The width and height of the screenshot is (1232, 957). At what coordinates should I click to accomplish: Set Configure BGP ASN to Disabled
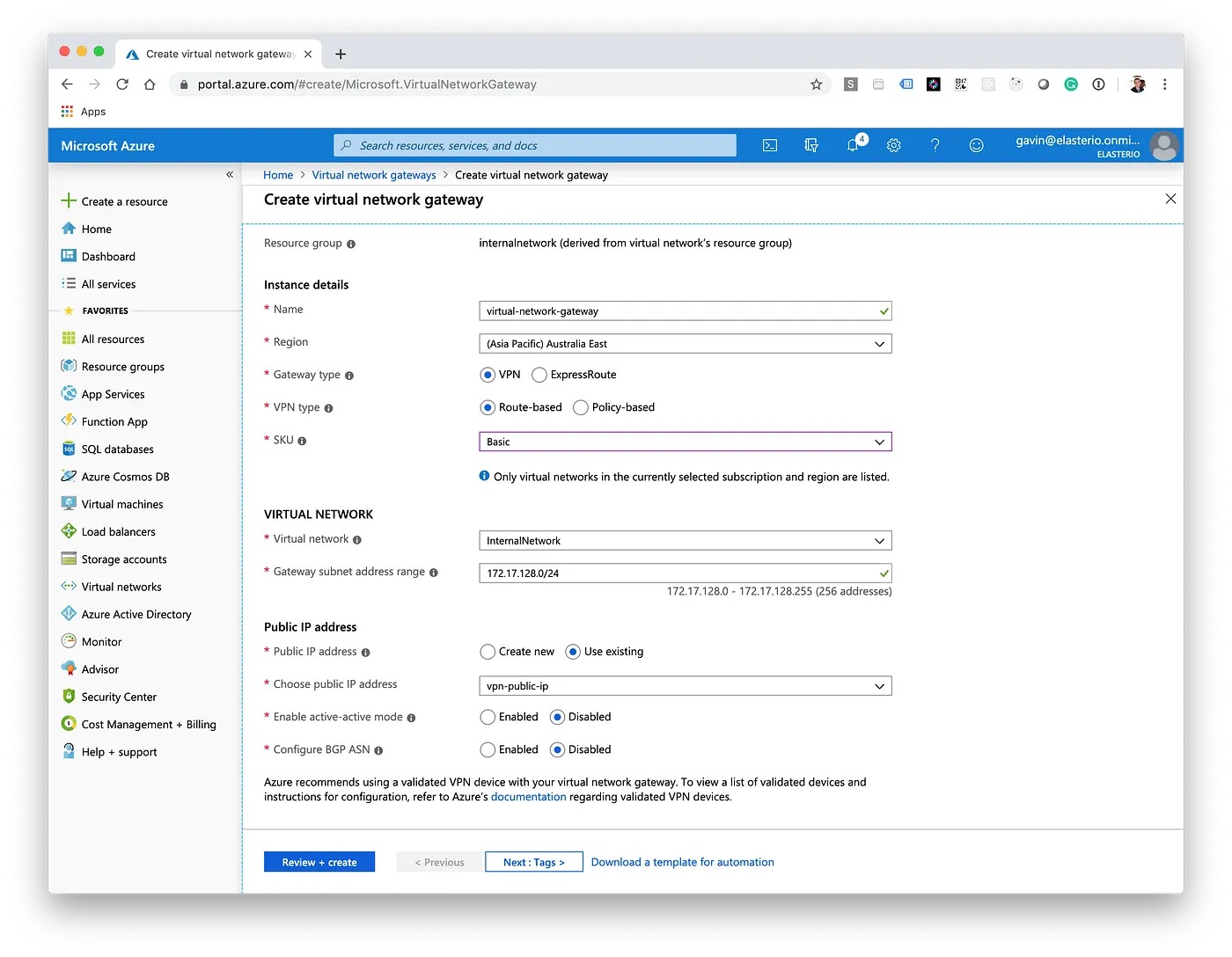[x=557, y=749]
